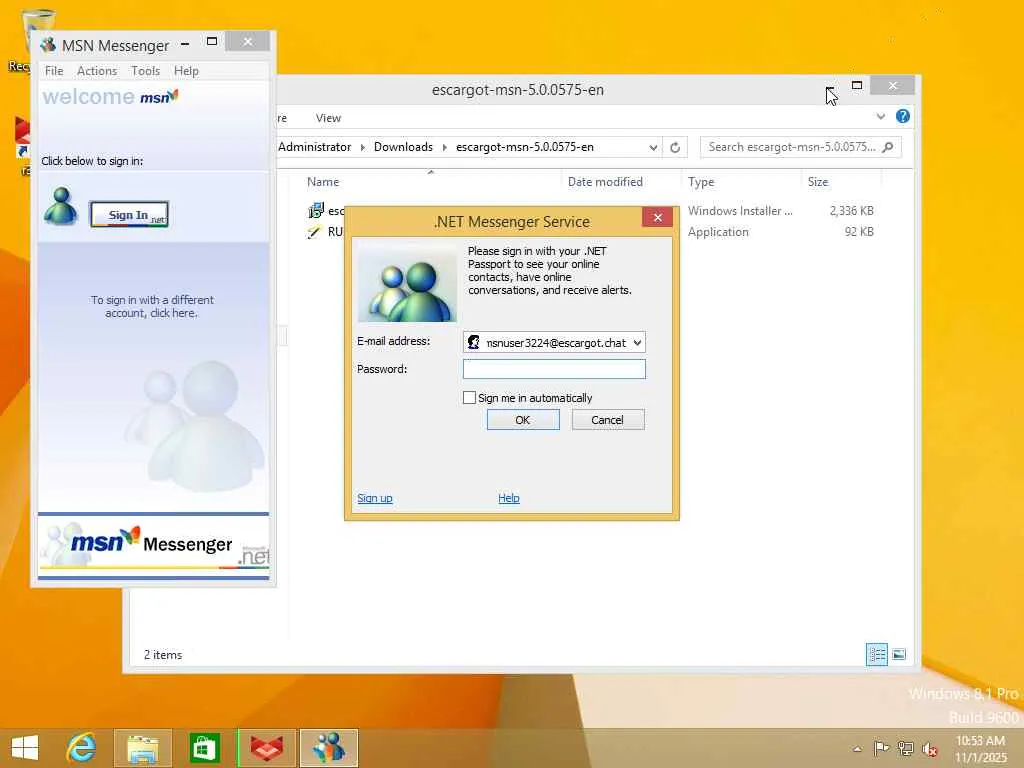Image resolution: width=1024 pixels, height=768 pixels.
Task: Switch to details view icon in Explorer
Action: coord(876,654)
